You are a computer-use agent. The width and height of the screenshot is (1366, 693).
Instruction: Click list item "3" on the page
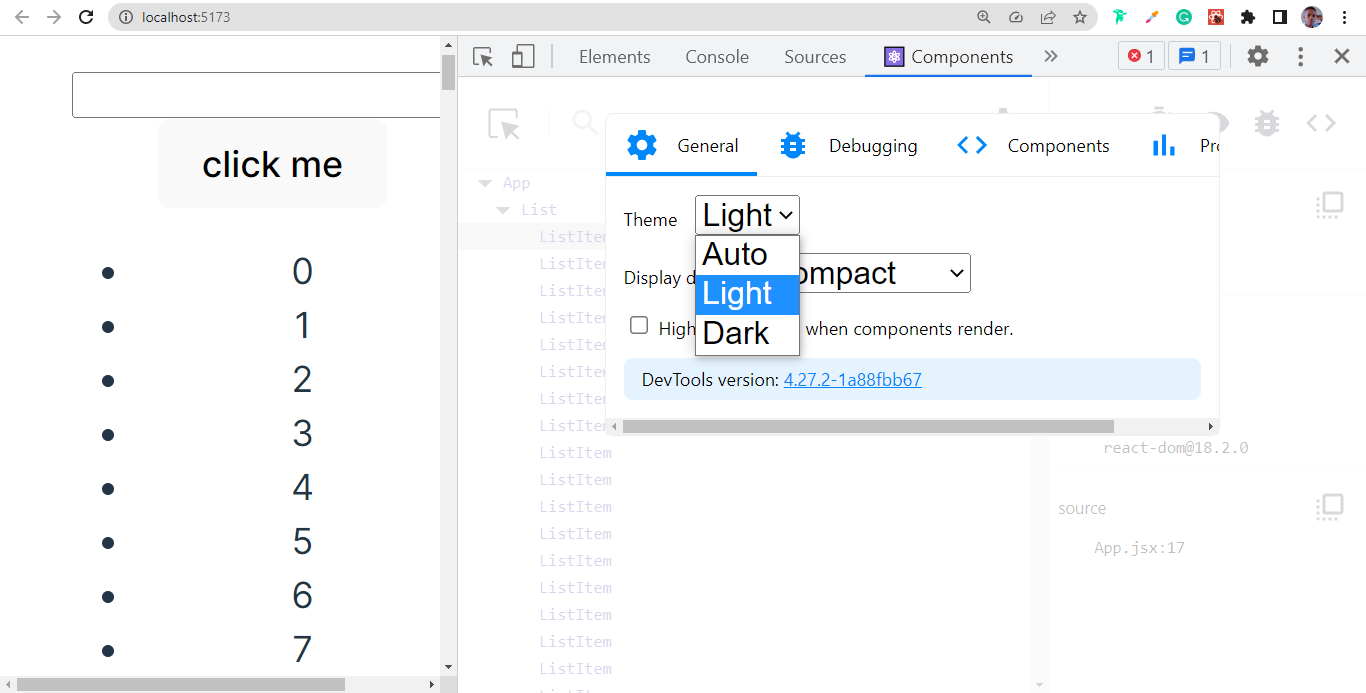click(302, 433)
